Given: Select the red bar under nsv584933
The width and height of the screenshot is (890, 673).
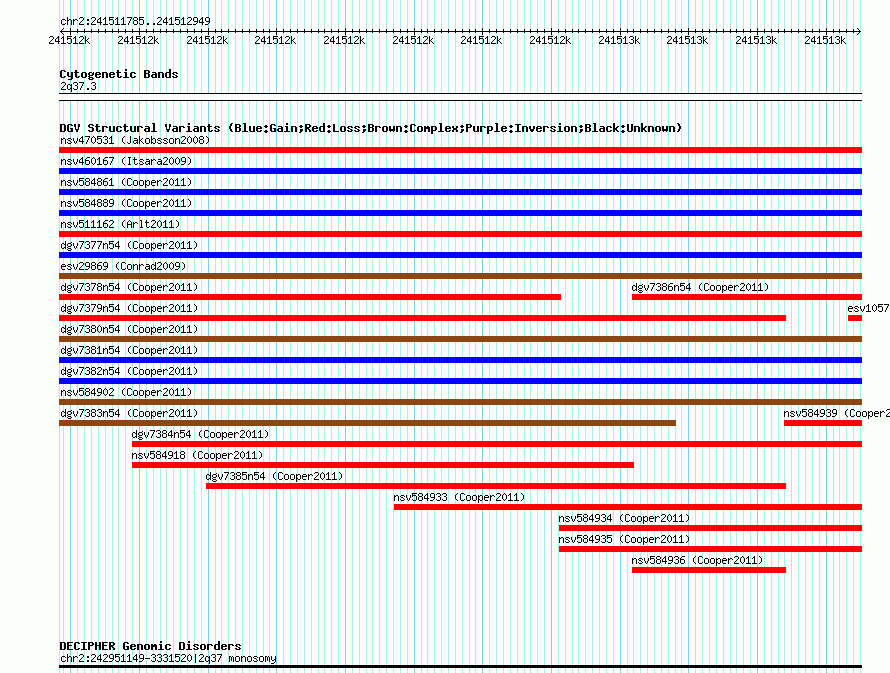Looking at the screenshot, I should point(628,507).
